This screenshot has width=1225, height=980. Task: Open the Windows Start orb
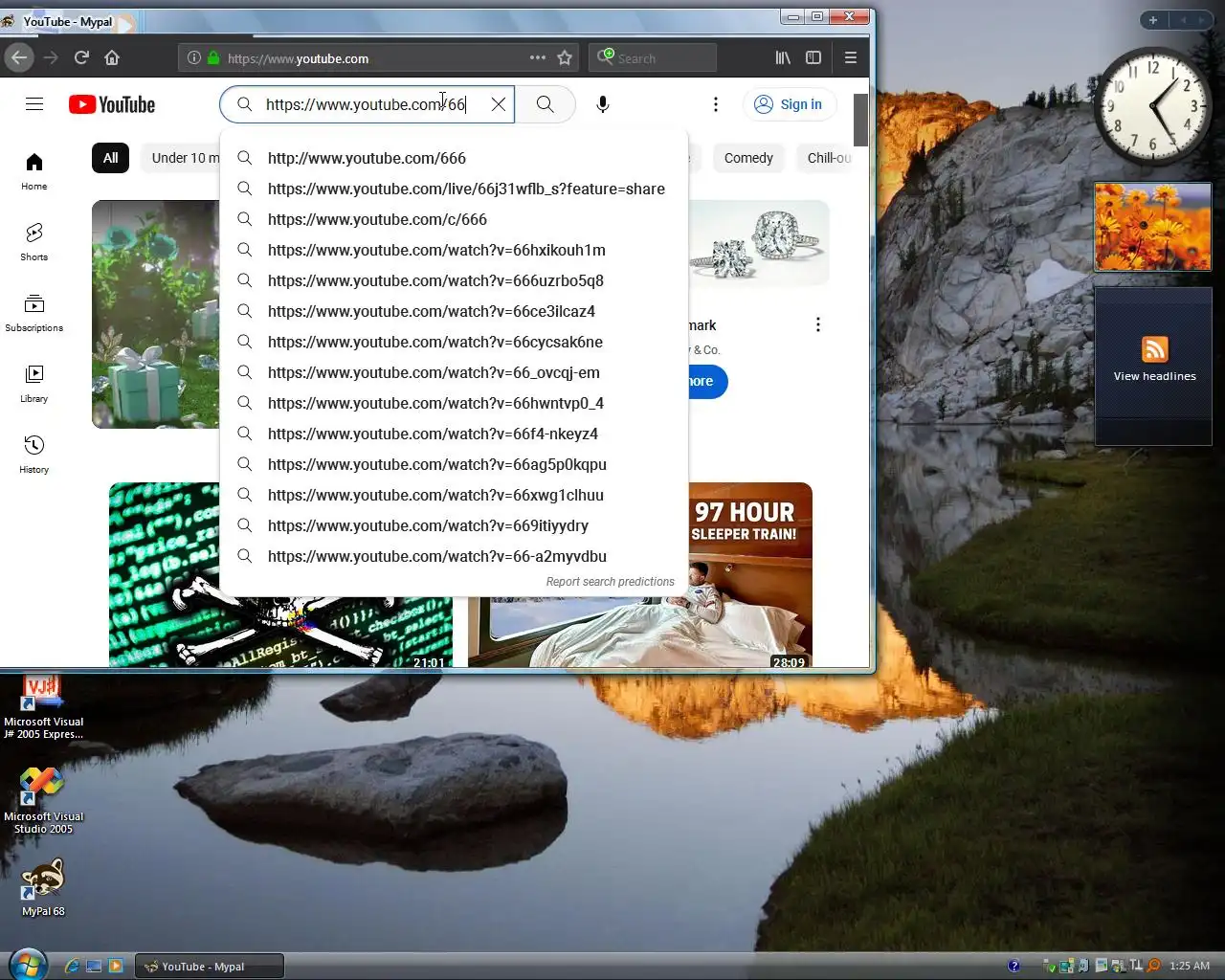coord(27,965)
